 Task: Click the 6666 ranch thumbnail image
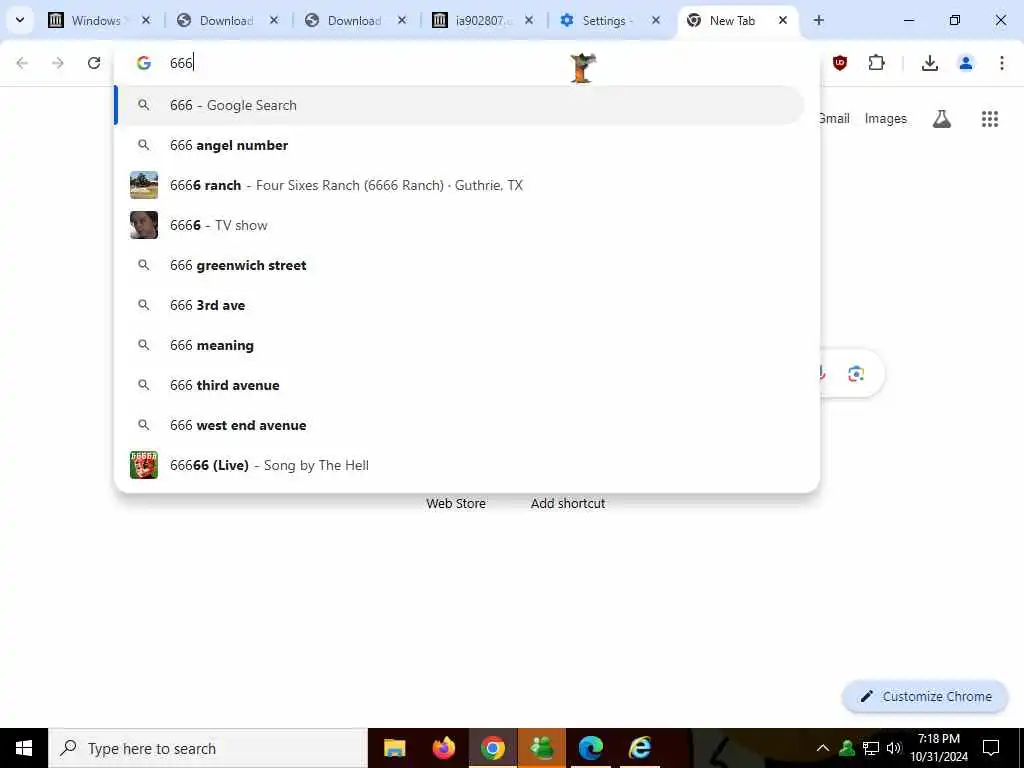click(144, 185)
